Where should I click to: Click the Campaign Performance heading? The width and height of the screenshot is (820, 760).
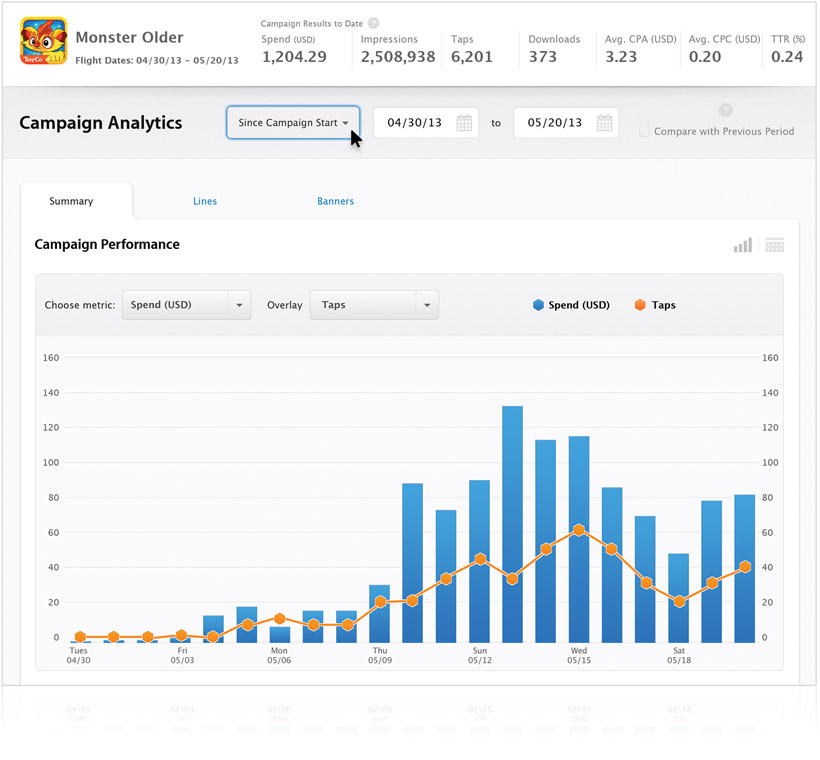point(107,245)
